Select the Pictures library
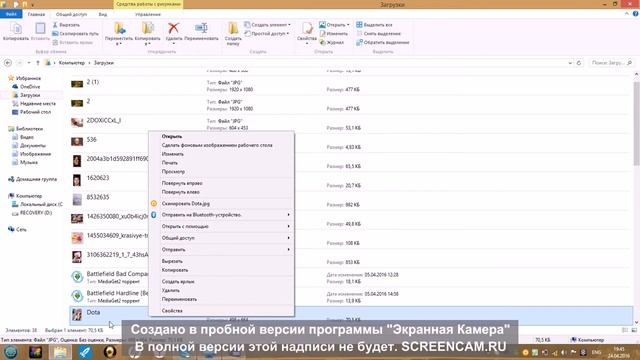 tap(35, 154)
